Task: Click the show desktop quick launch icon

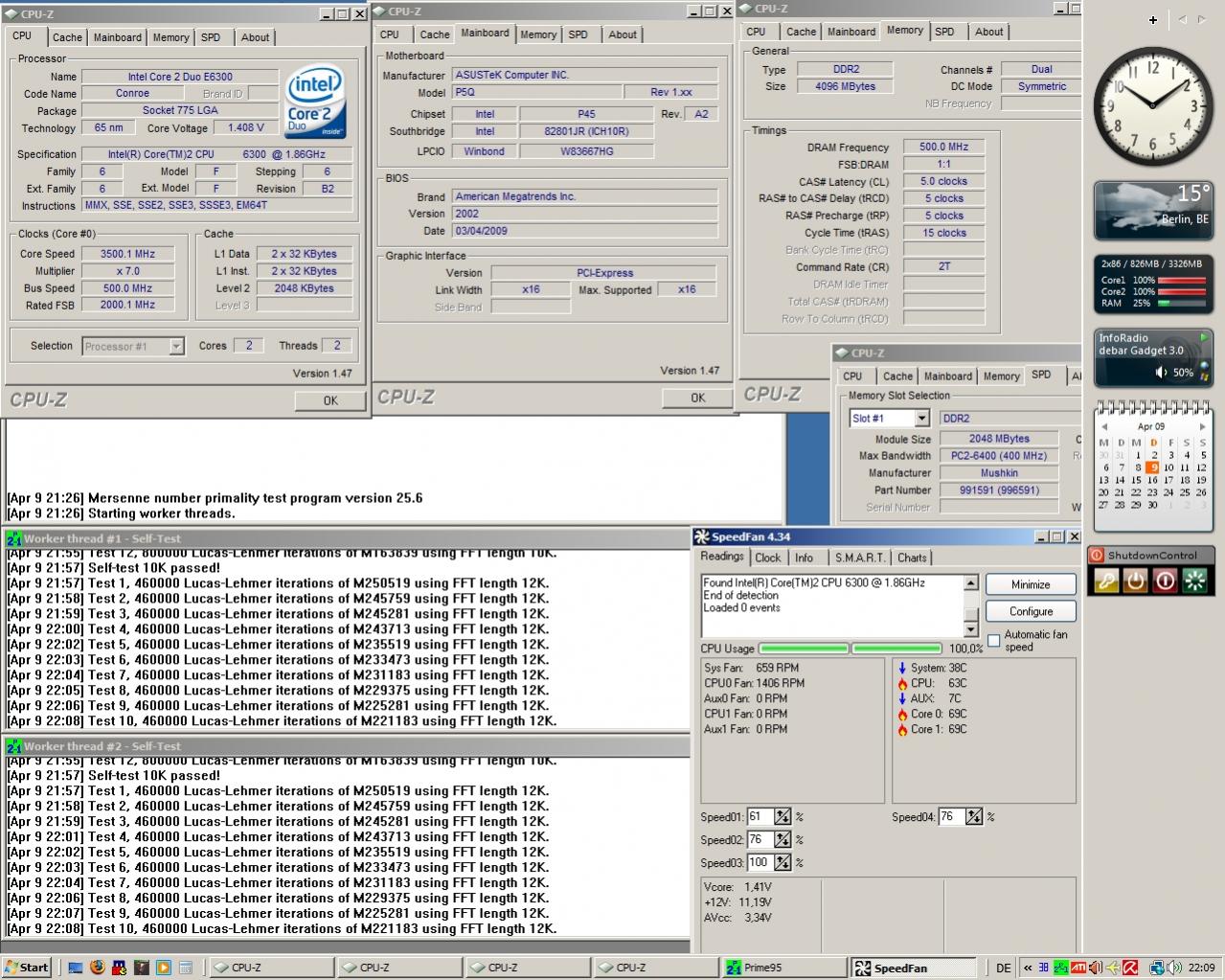Action: (76, 968)
